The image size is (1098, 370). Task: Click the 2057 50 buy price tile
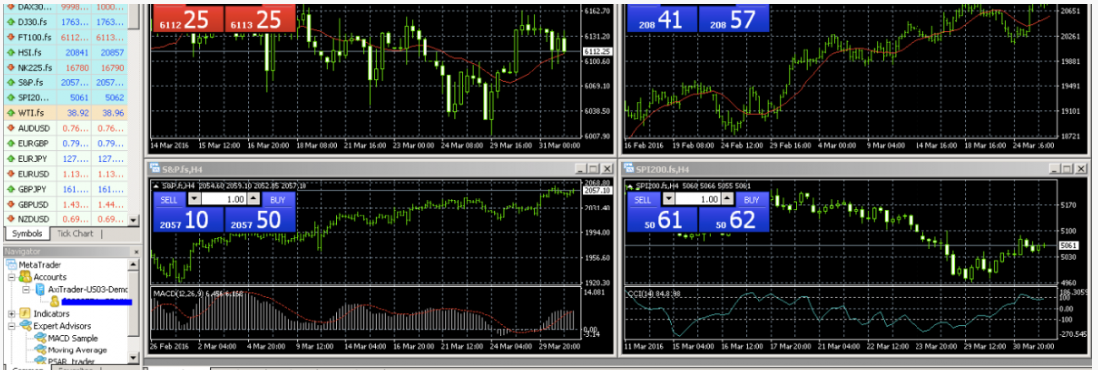tap(259, 220)
